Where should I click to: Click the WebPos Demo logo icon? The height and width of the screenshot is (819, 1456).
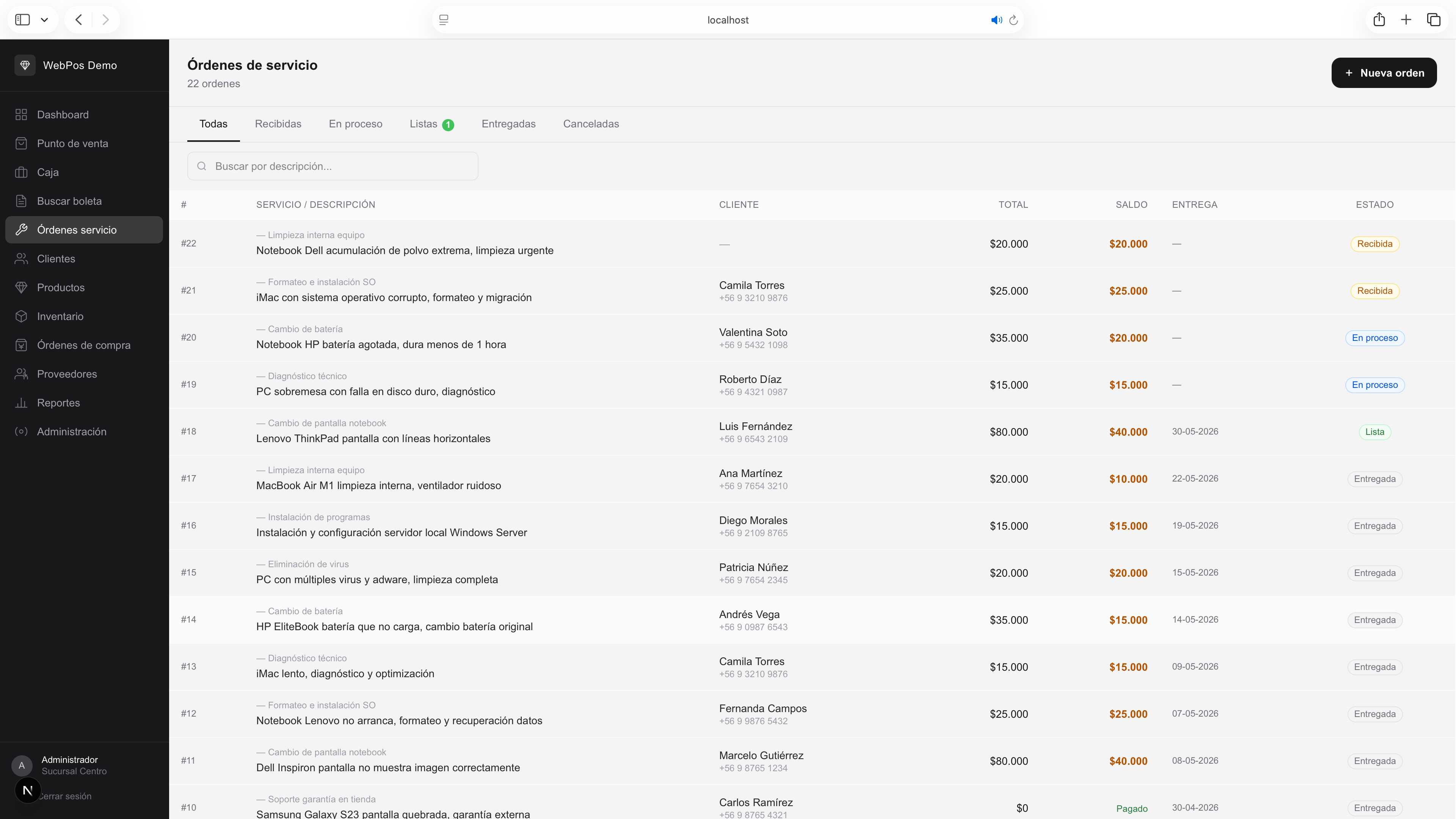click(25, 65)
